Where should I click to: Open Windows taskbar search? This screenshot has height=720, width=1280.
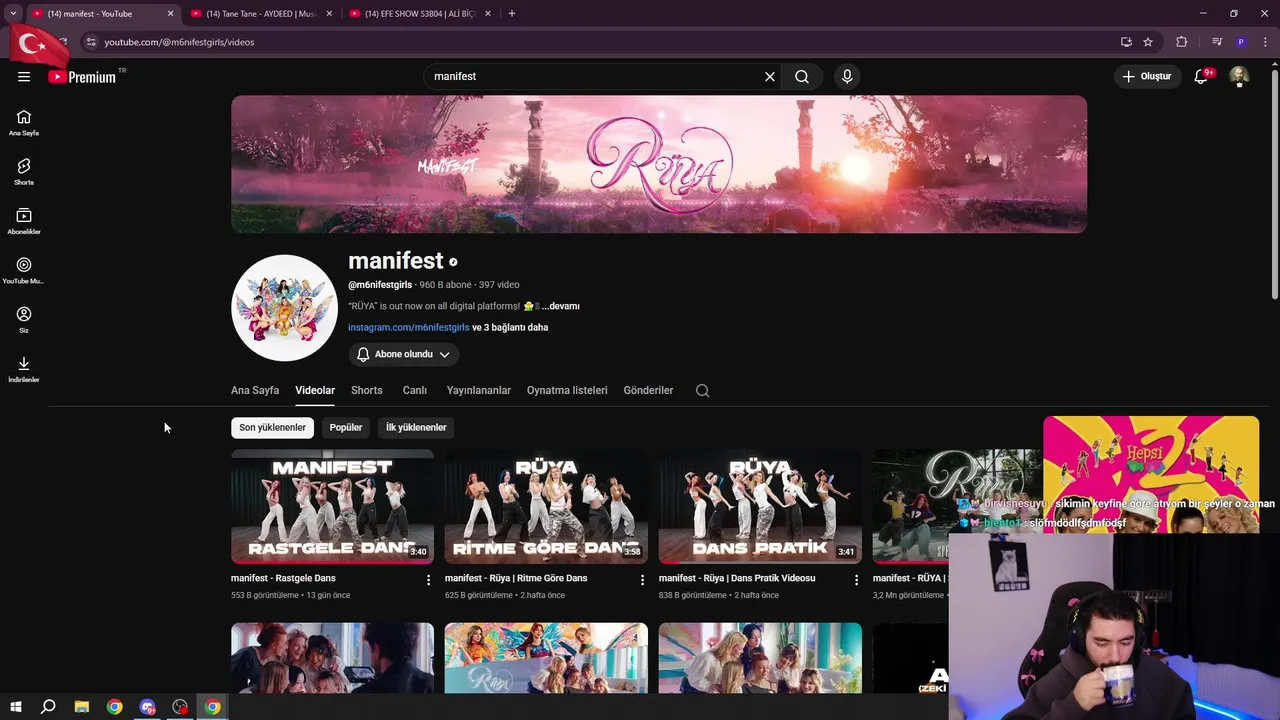(x=48, y=707)
